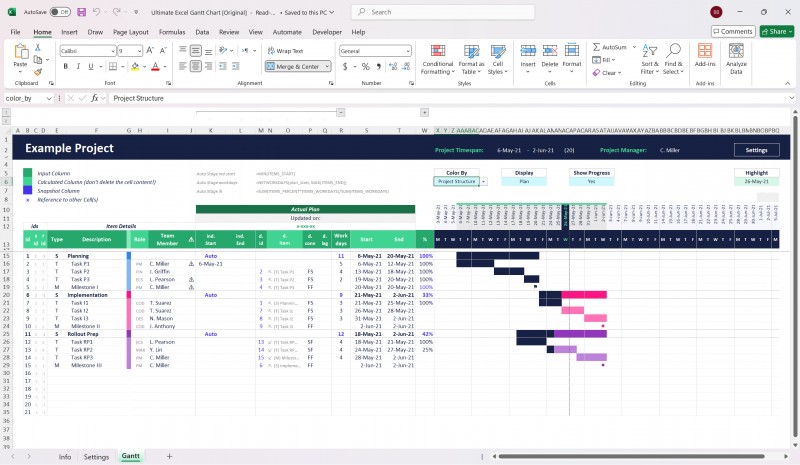This screenshot has width=800, height=465.
Task: Open the Insert Function fx button
Action: pos(94,98)
